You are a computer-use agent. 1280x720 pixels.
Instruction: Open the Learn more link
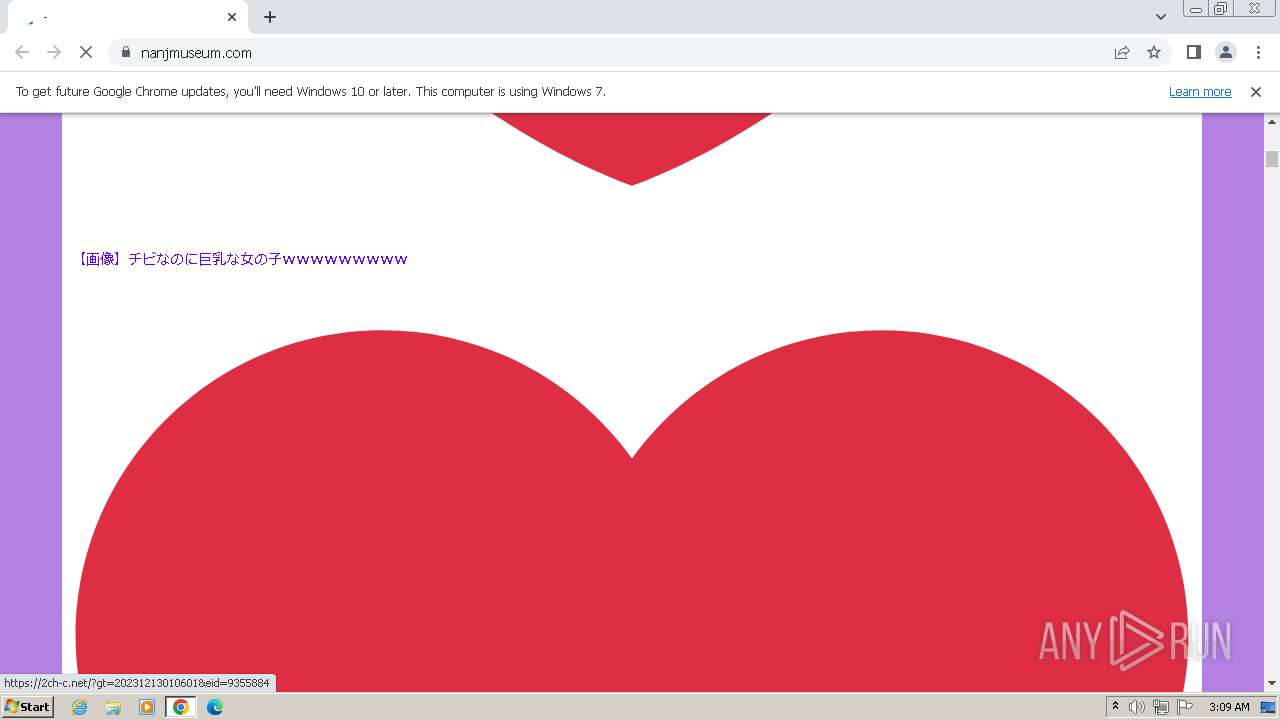click(1200, 91)
